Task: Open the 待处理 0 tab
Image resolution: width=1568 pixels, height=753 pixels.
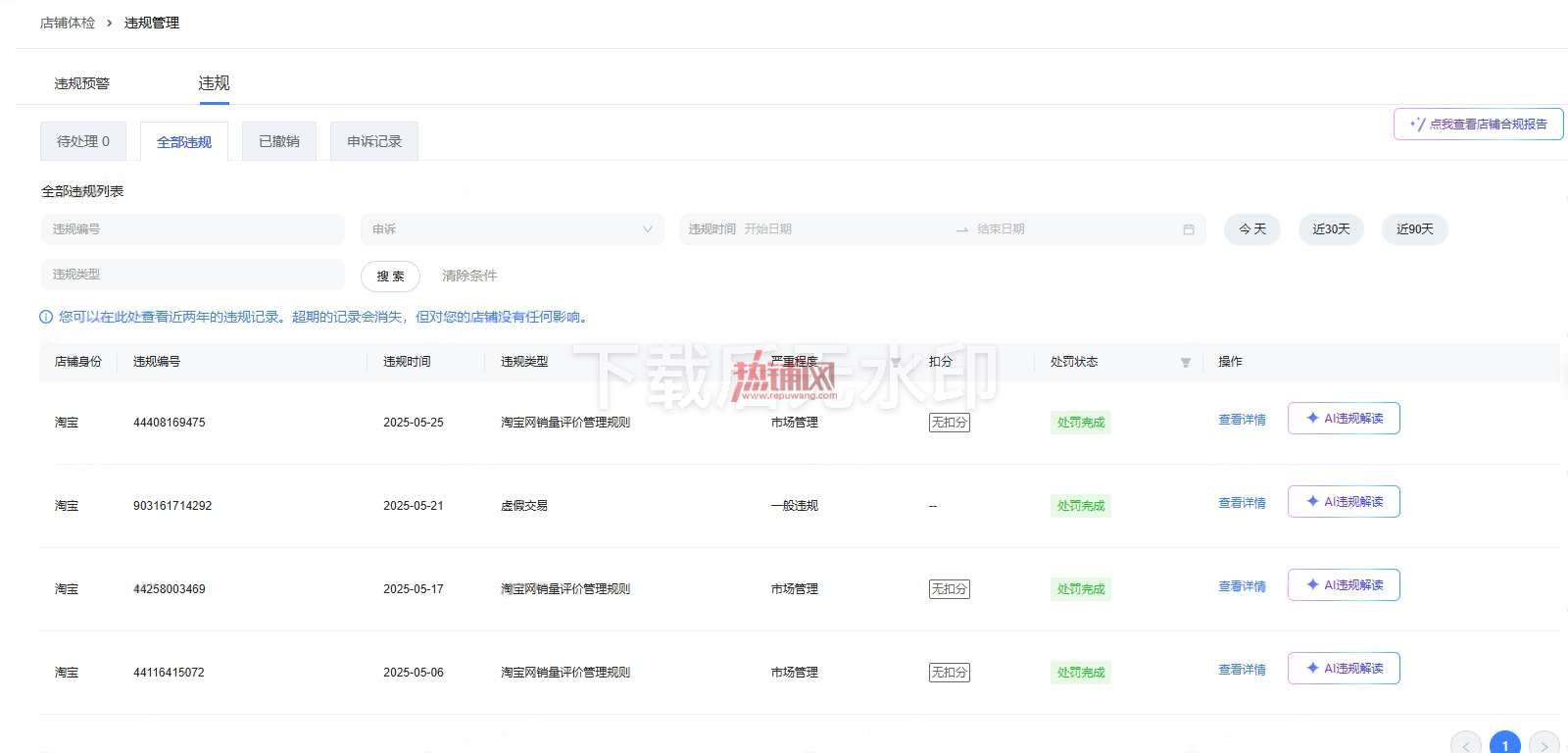Action: coord(83,141)
